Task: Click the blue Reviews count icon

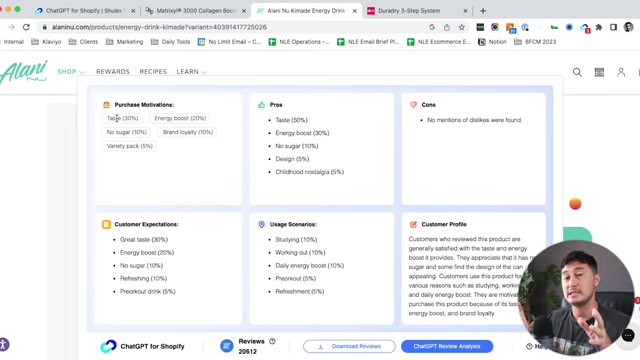Action: pos(227,346)
